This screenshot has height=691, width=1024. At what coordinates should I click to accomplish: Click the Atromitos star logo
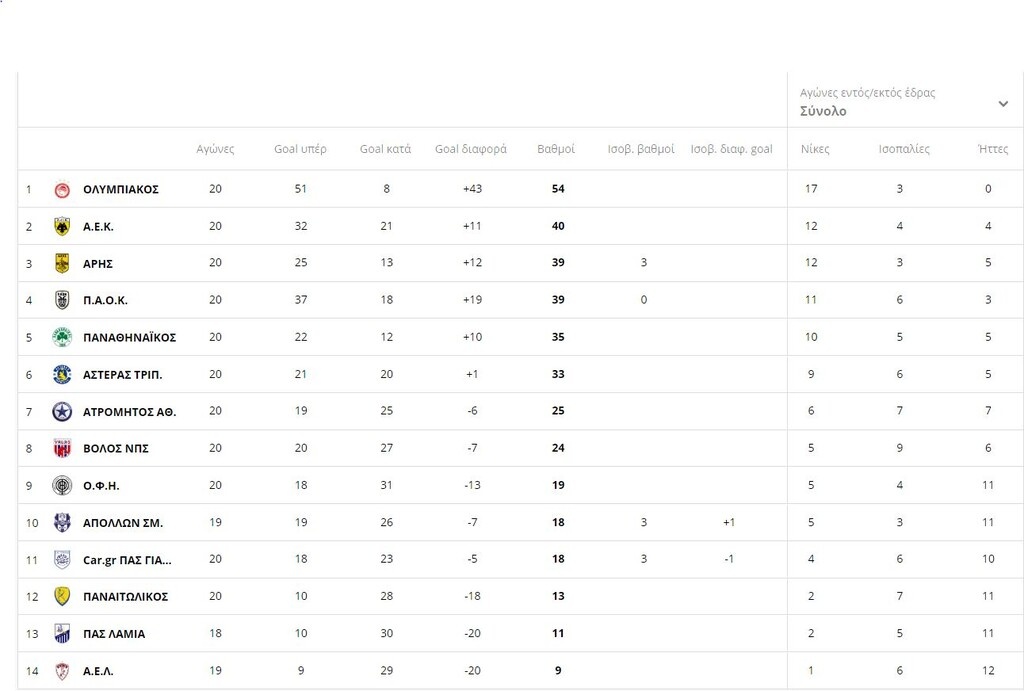coord(62,411)
